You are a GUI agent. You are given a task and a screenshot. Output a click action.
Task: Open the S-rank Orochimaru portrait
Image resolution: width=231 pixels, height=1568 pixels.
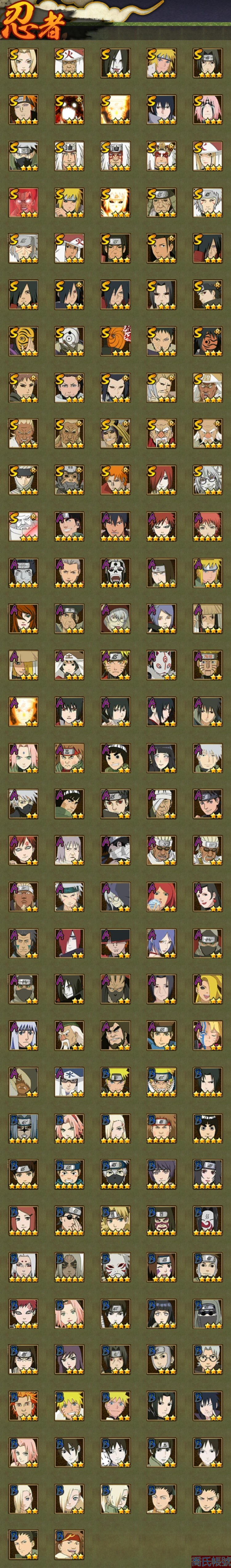pyautogui.click(x=115, y=63)
